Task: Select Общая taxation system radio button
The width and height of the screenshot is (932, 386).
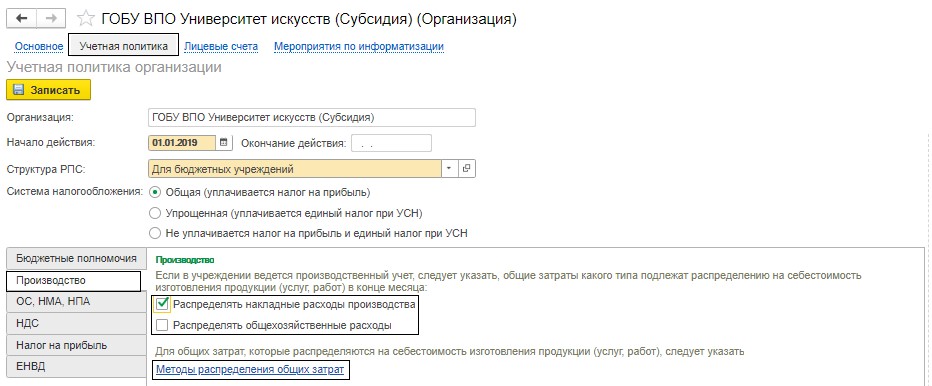Action: [x=155, y=192]
